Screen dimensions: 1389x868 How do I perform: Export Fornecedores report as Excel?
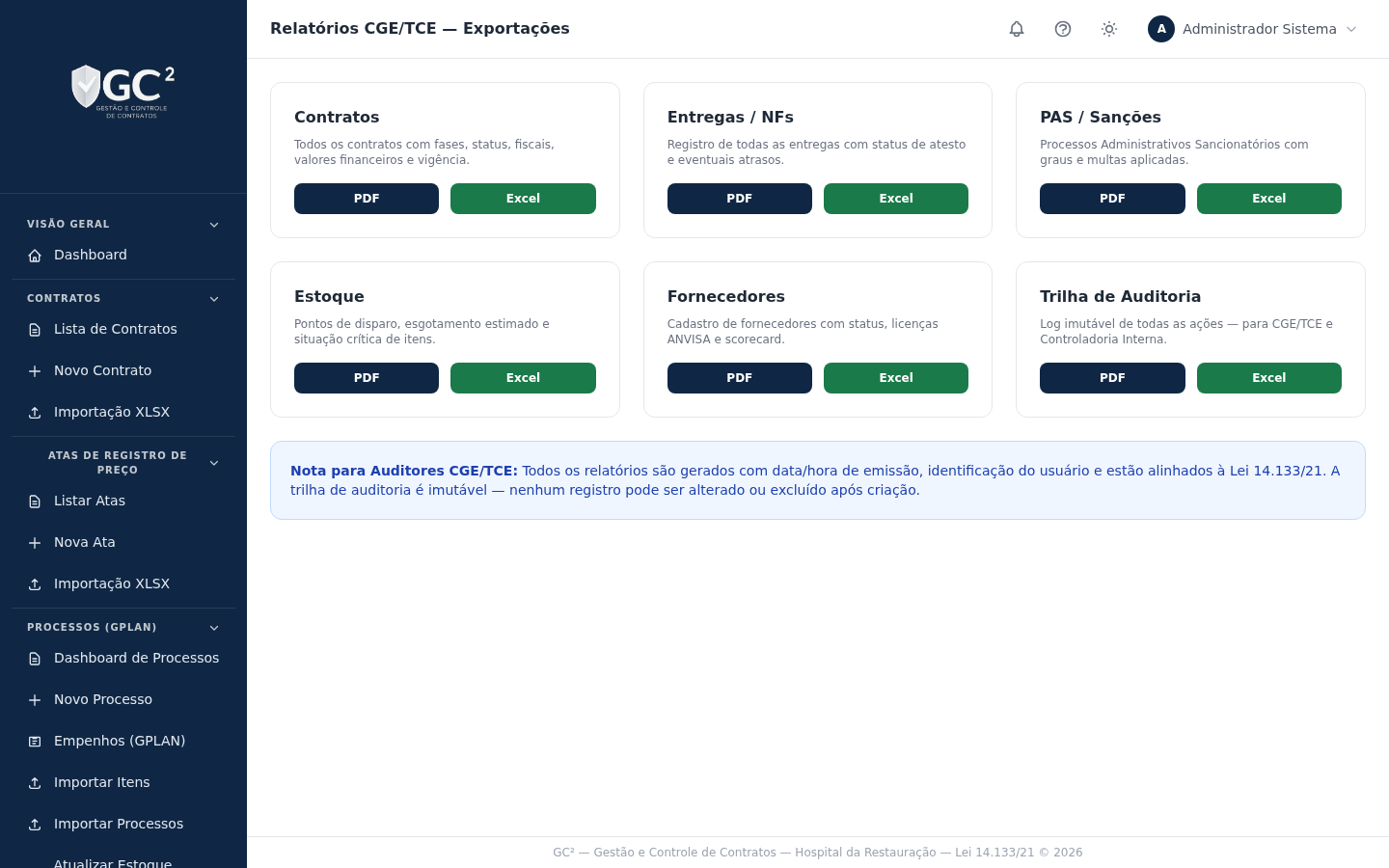[896, 378]
